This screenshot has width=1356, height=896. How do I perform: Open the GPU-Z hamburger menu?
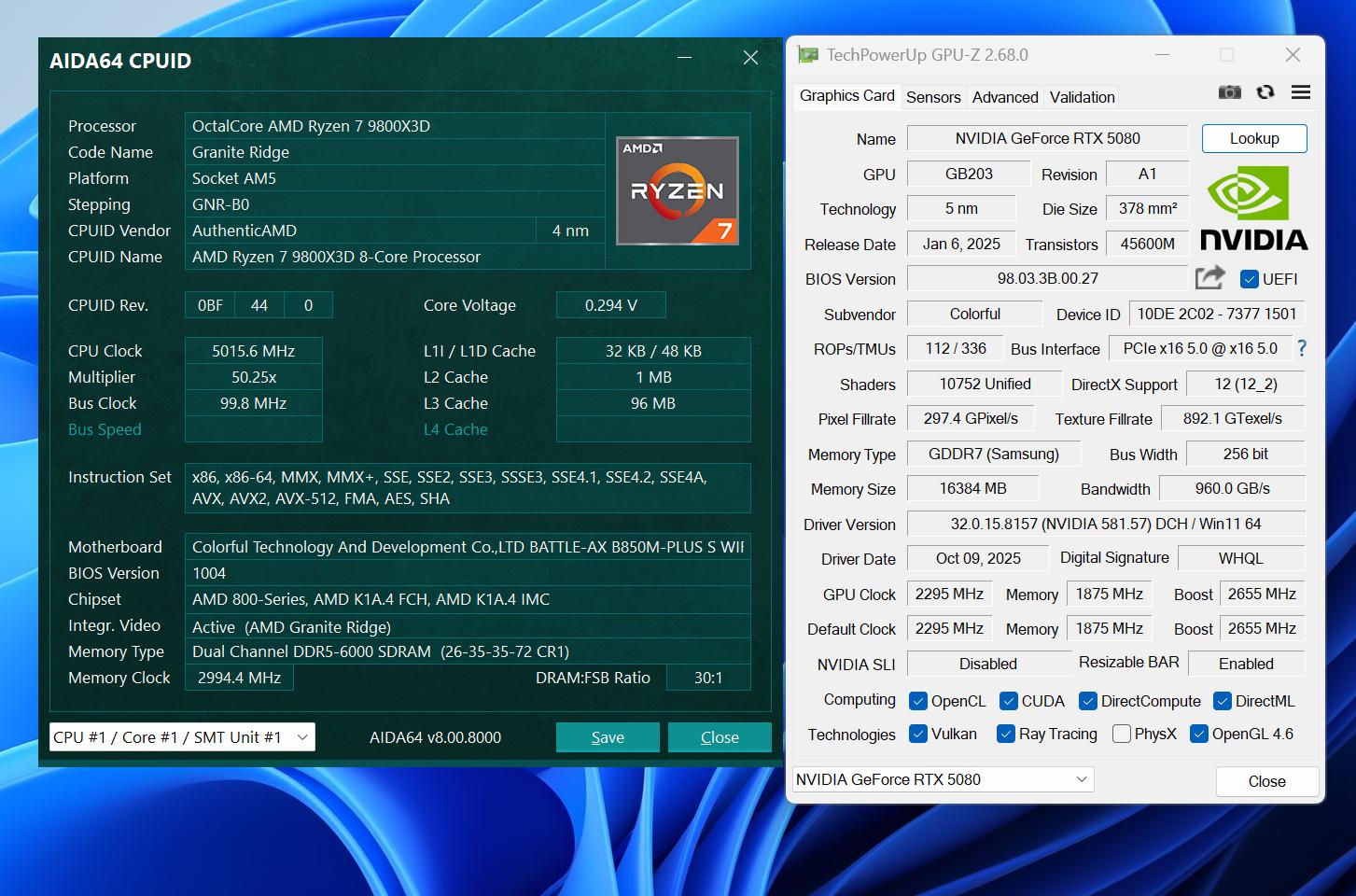pyautogui.click(x=1300, y=92)
